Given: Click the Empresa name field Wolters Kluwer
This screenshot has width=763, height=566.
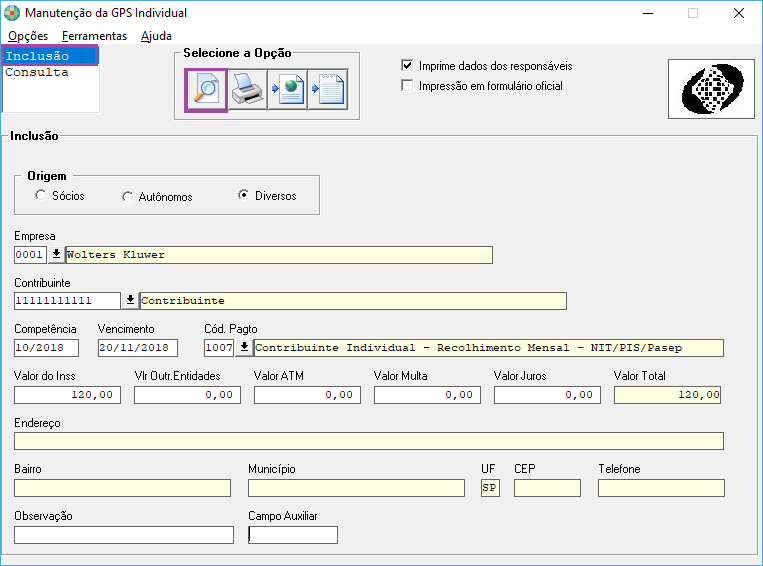Looking at the screenshot, I should 279,255.
